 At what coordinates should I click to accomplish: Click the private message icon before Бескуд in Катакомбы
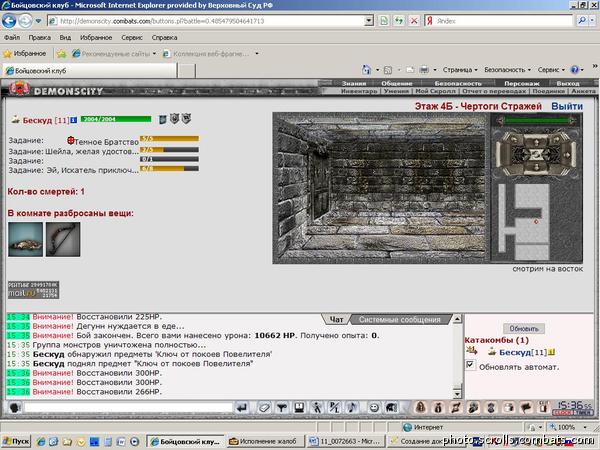tap(471, 350)
